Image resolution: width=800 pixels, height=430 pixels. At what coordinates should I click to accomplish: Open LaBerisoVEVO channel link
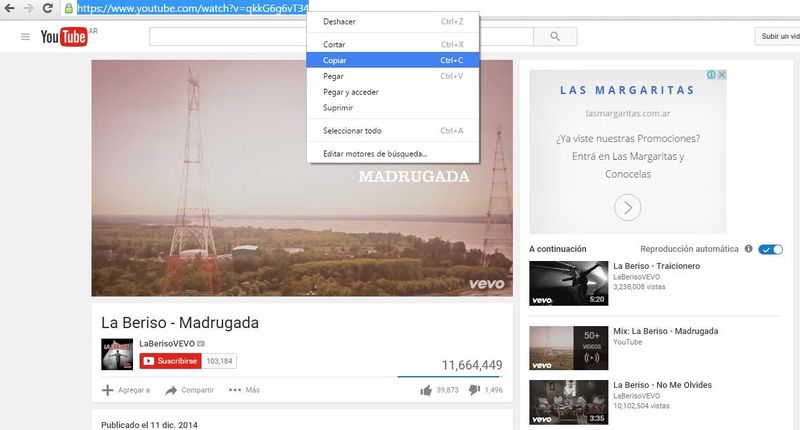[x=168, y=344]
